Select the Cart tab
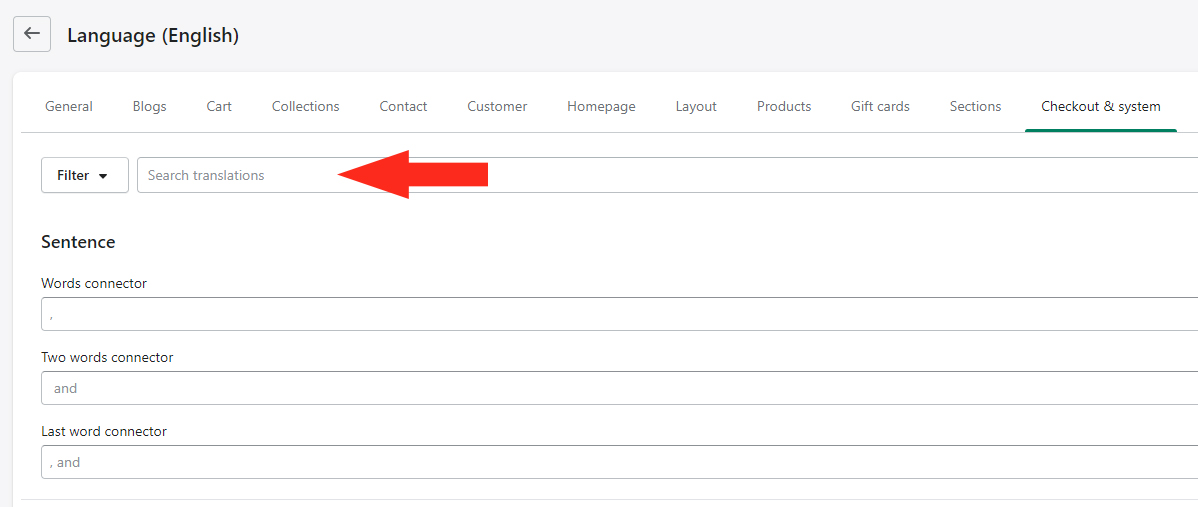The image size is (1198, 507). click(x=219, y=106)
